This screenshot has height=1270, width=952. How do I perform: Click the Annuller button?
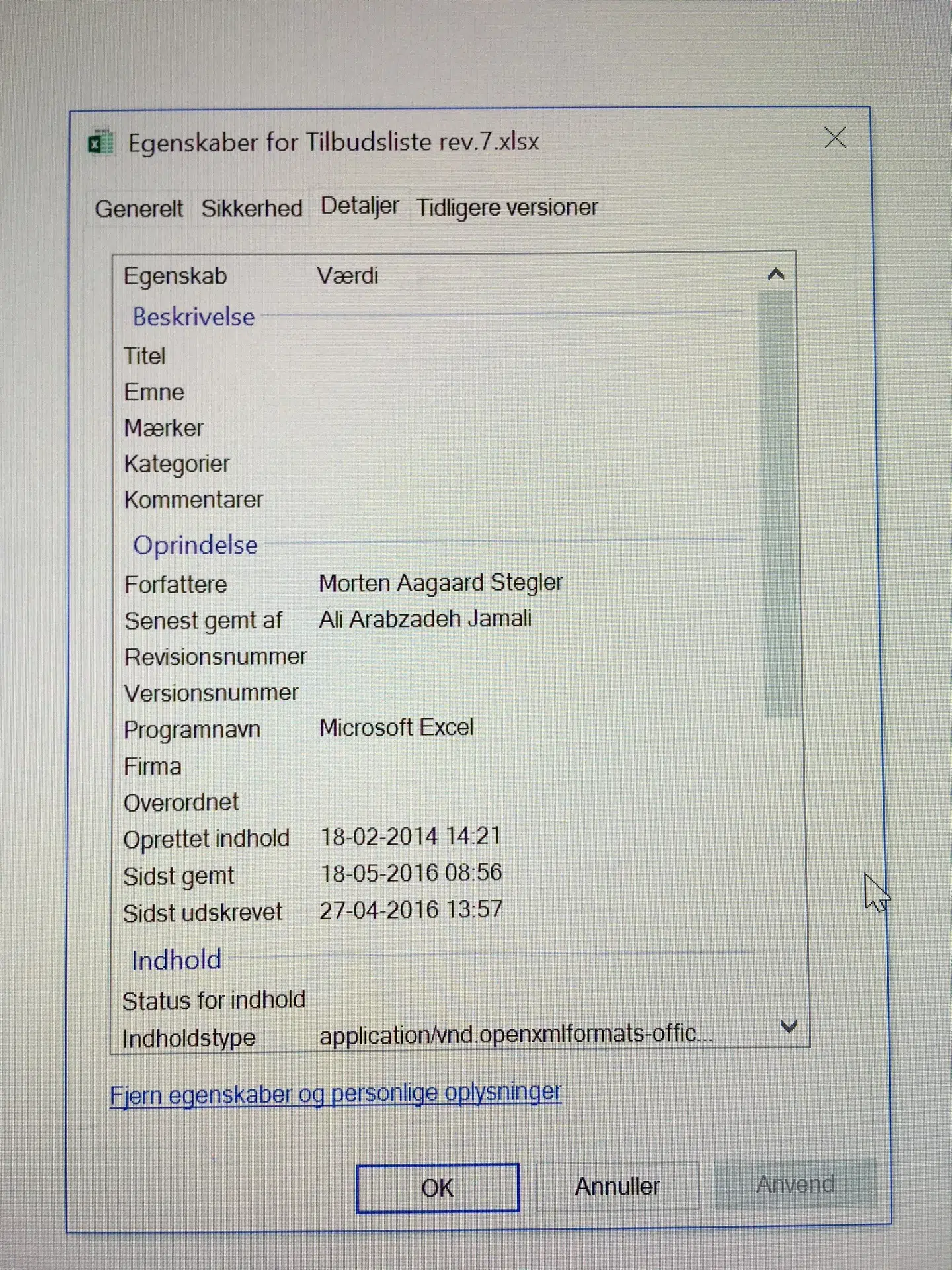tap(617, 1186)
